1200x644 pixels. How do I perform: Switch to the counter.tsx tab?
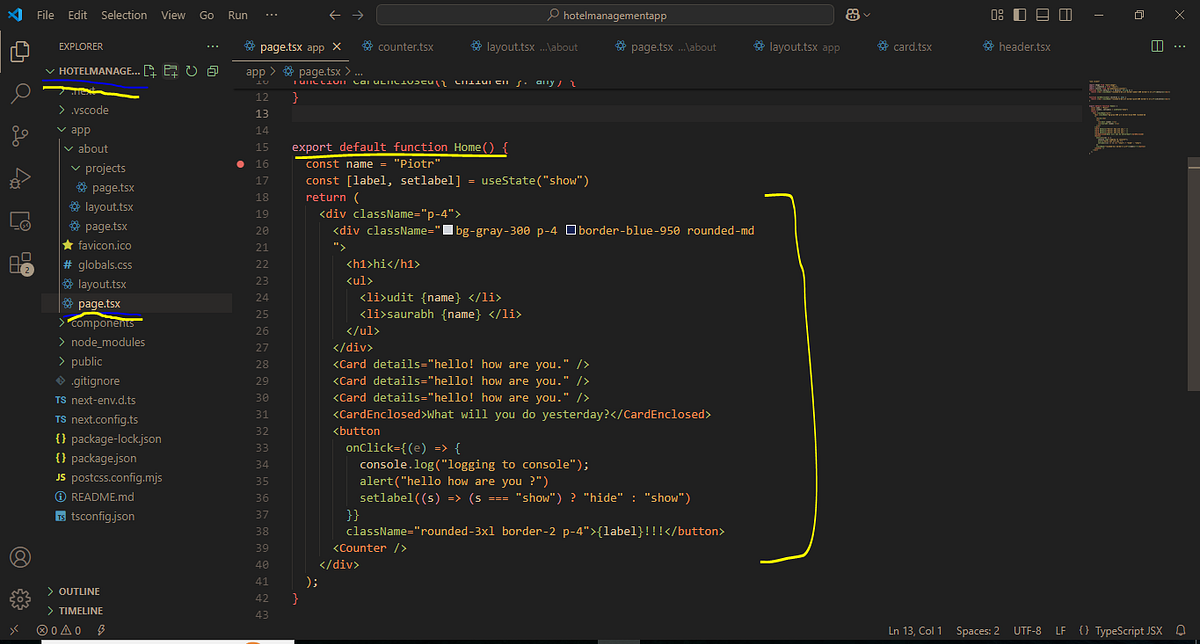point(407,46)
